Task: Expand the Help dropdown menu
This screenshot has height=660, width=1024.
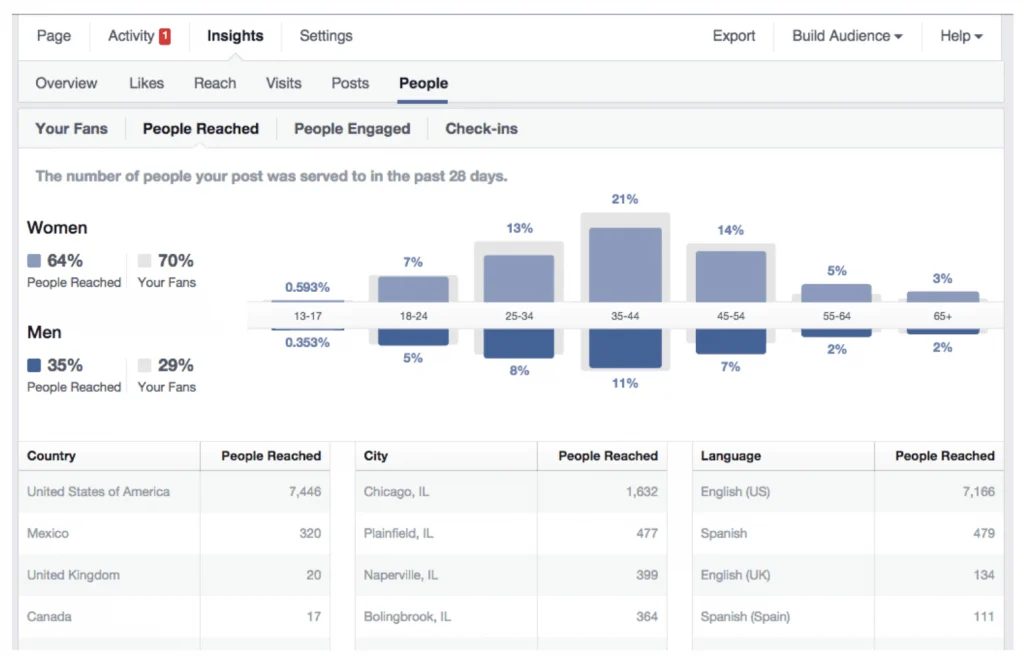Action: 961,36
